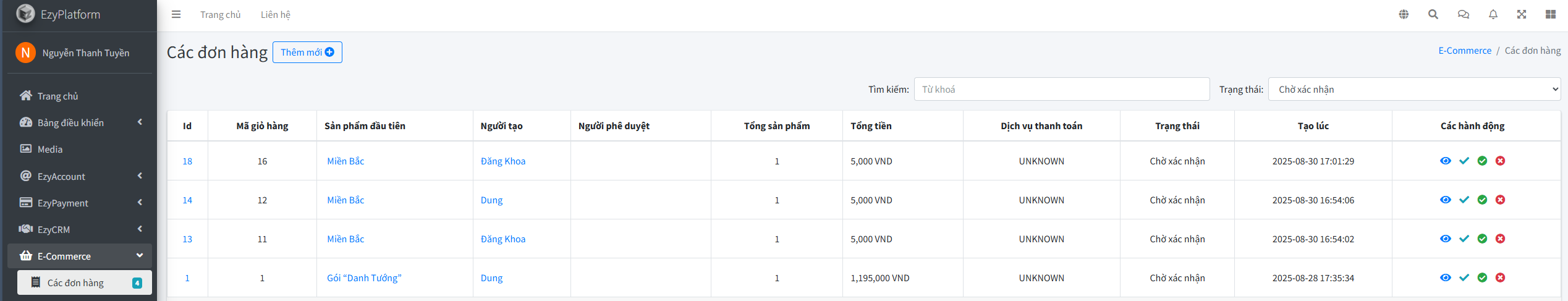1568x301 pixels.
Task: Click the Từ khoá search field
Action: pos(1061,89)
